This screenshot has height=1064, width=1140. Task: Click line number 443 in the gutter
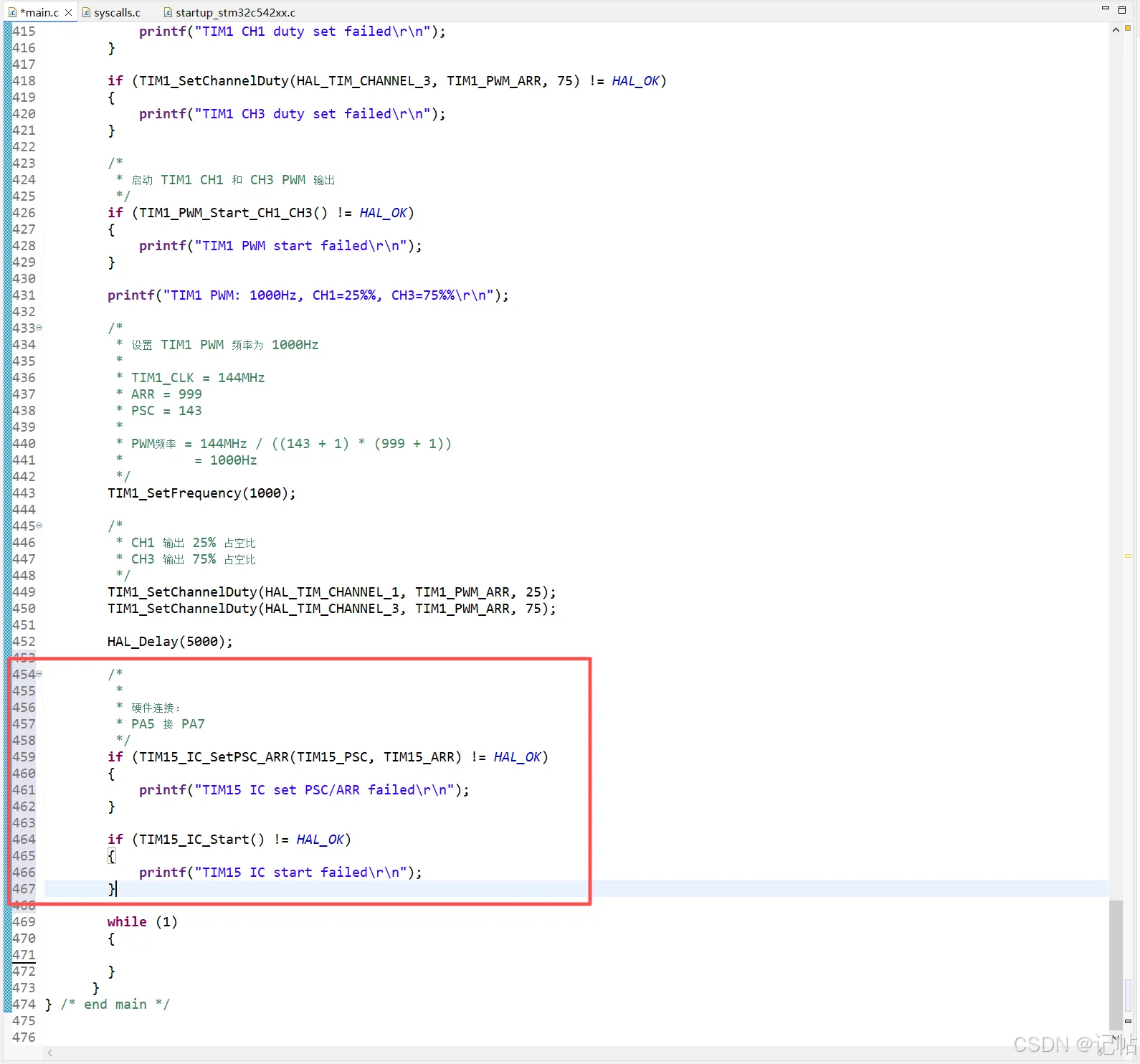tap(24, 493)
